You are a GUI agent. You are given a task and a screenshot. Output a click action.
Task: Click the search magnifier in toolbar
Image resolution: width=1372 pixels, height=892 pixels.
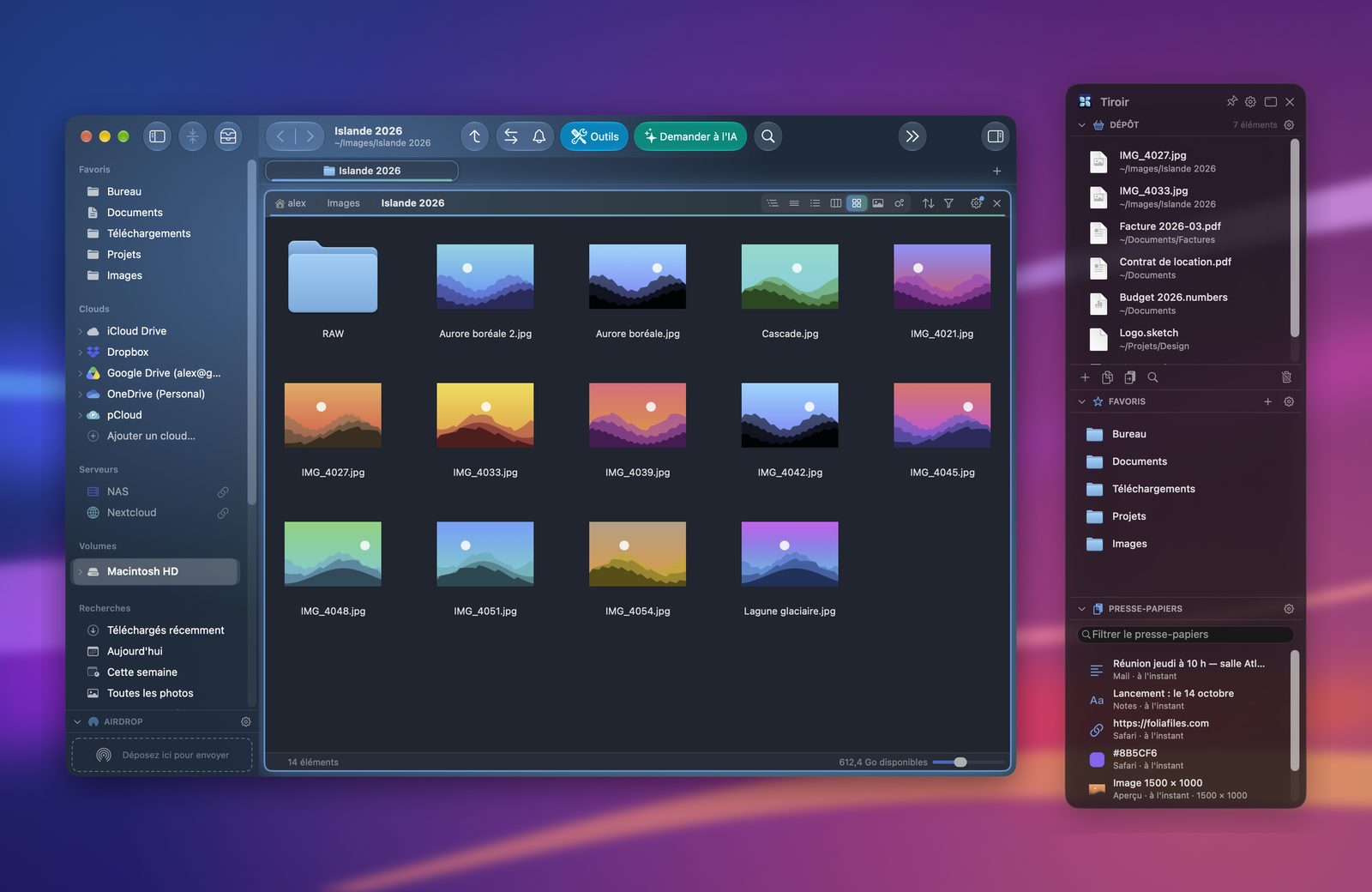tap(768, 136)
